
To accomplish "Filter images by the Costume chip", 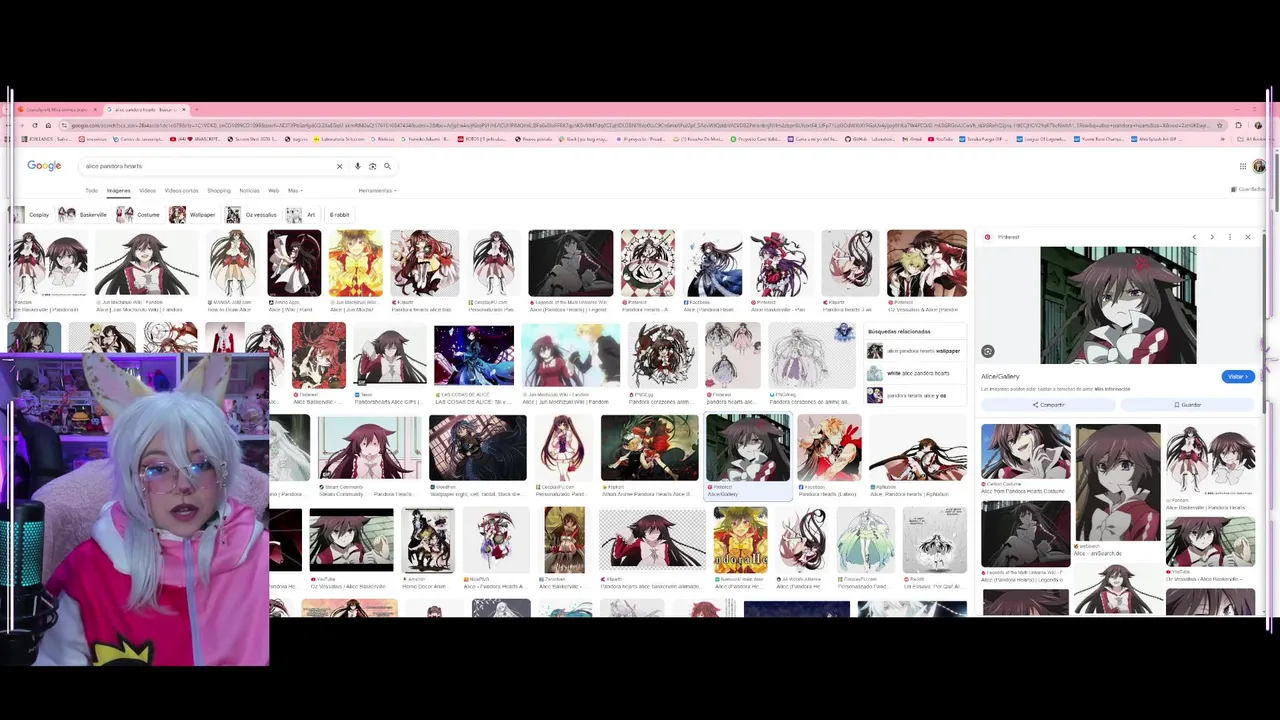I will click(x=139, y=214).
